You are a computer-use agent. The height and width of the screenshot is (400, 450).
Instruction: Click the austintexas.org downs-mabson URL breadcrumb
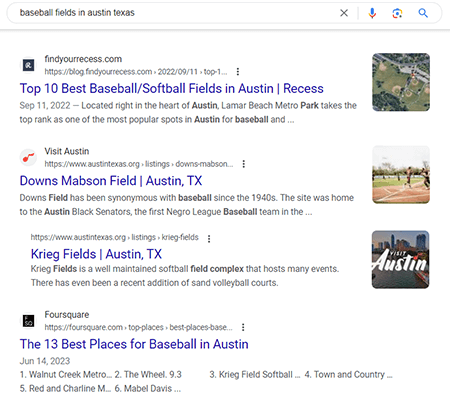[x=139, y=164]
